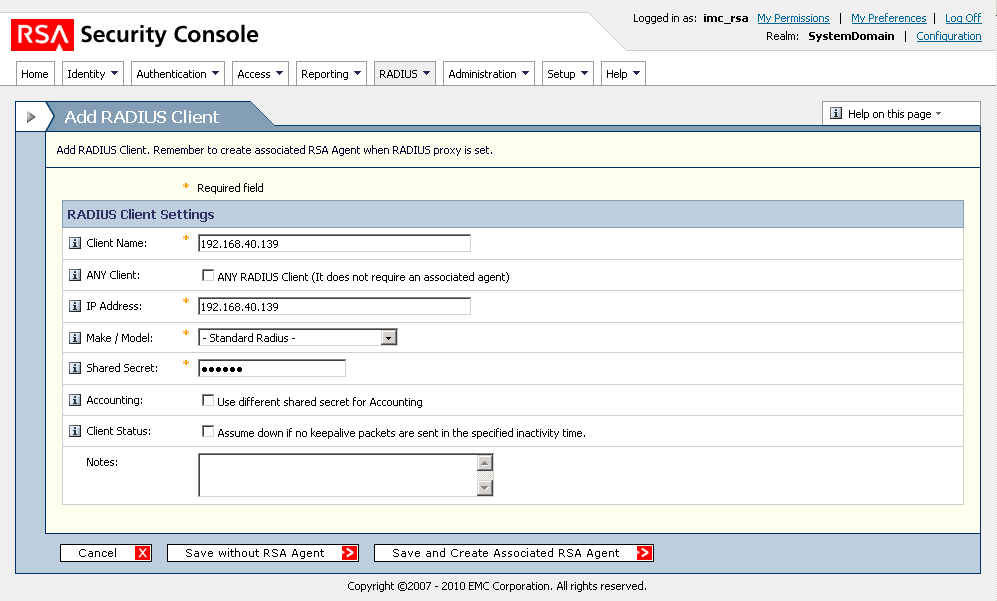Click the Required field note
997x601 pixels.
point(230,188)
